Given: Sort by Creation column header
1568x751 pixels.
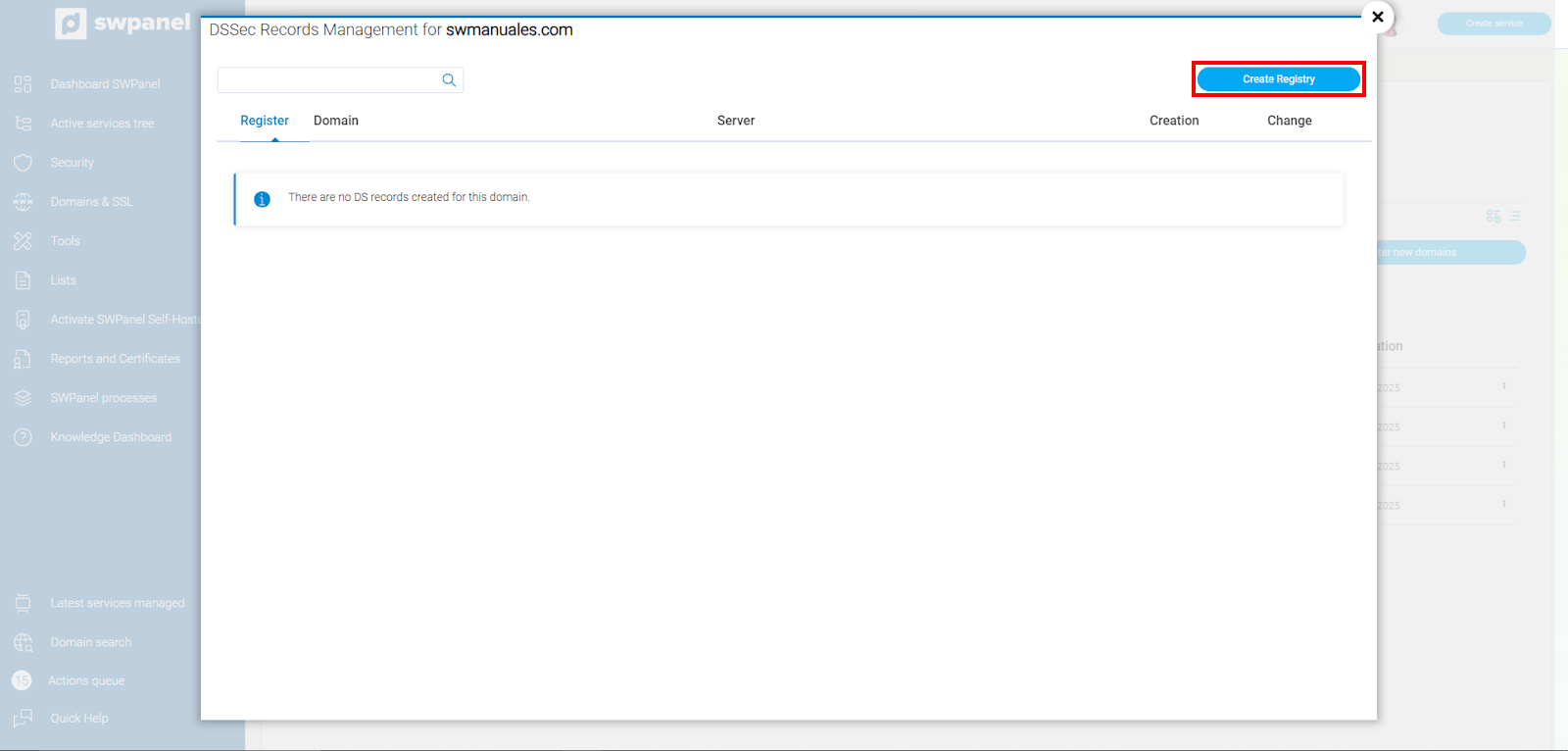Looking at the screenshot, I should coord(1174,121).
